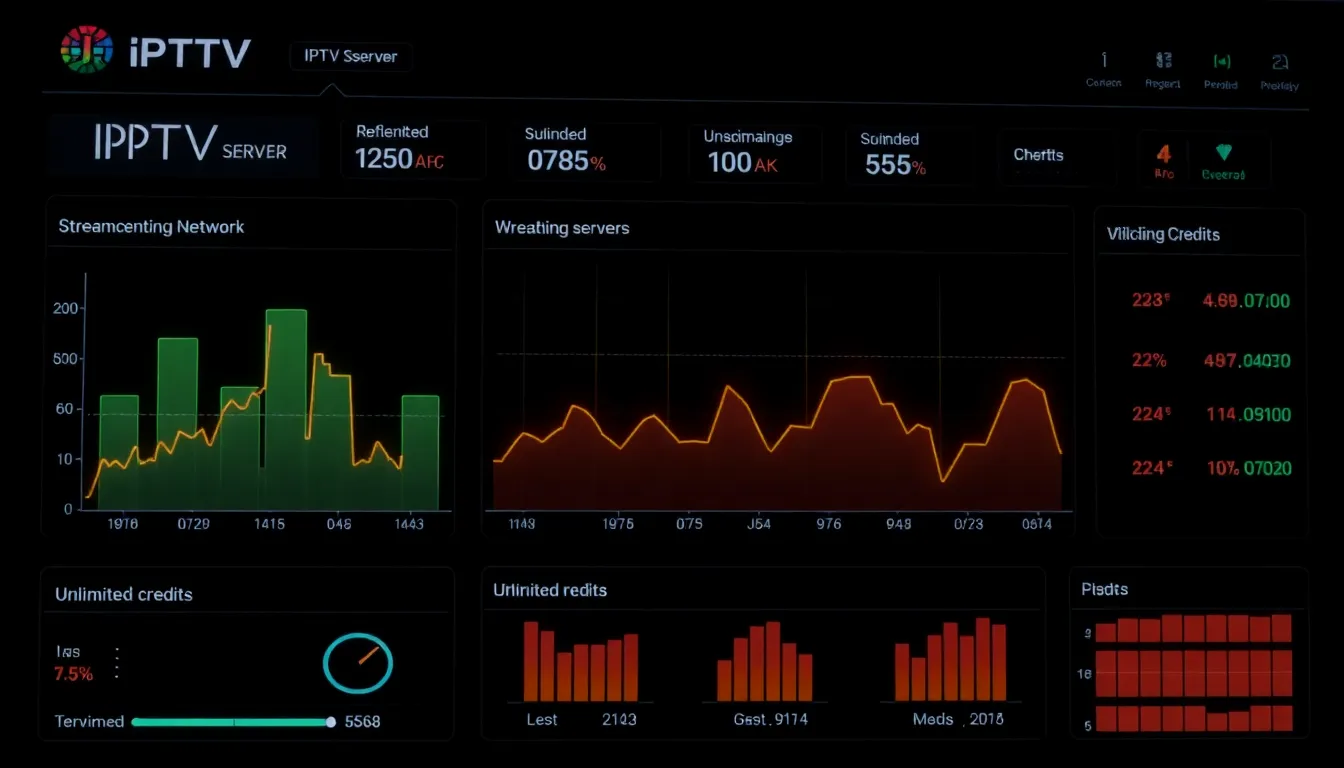
Task: Click the green gem icon in stats row
Action: click(x=1224, y=153)
